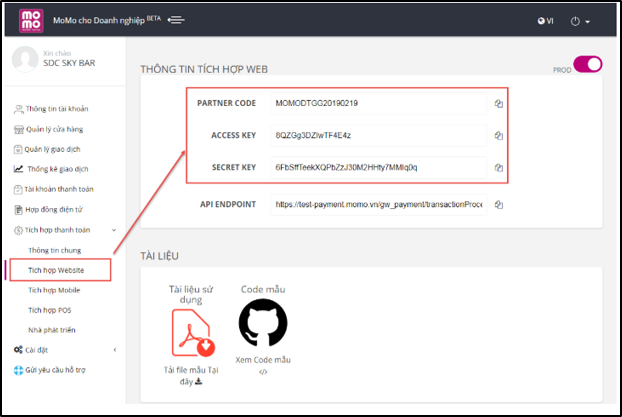Screen dimensions: 622x417
Task: Click Tải file mẫu Tại đây link
Action: coord(191,376)
